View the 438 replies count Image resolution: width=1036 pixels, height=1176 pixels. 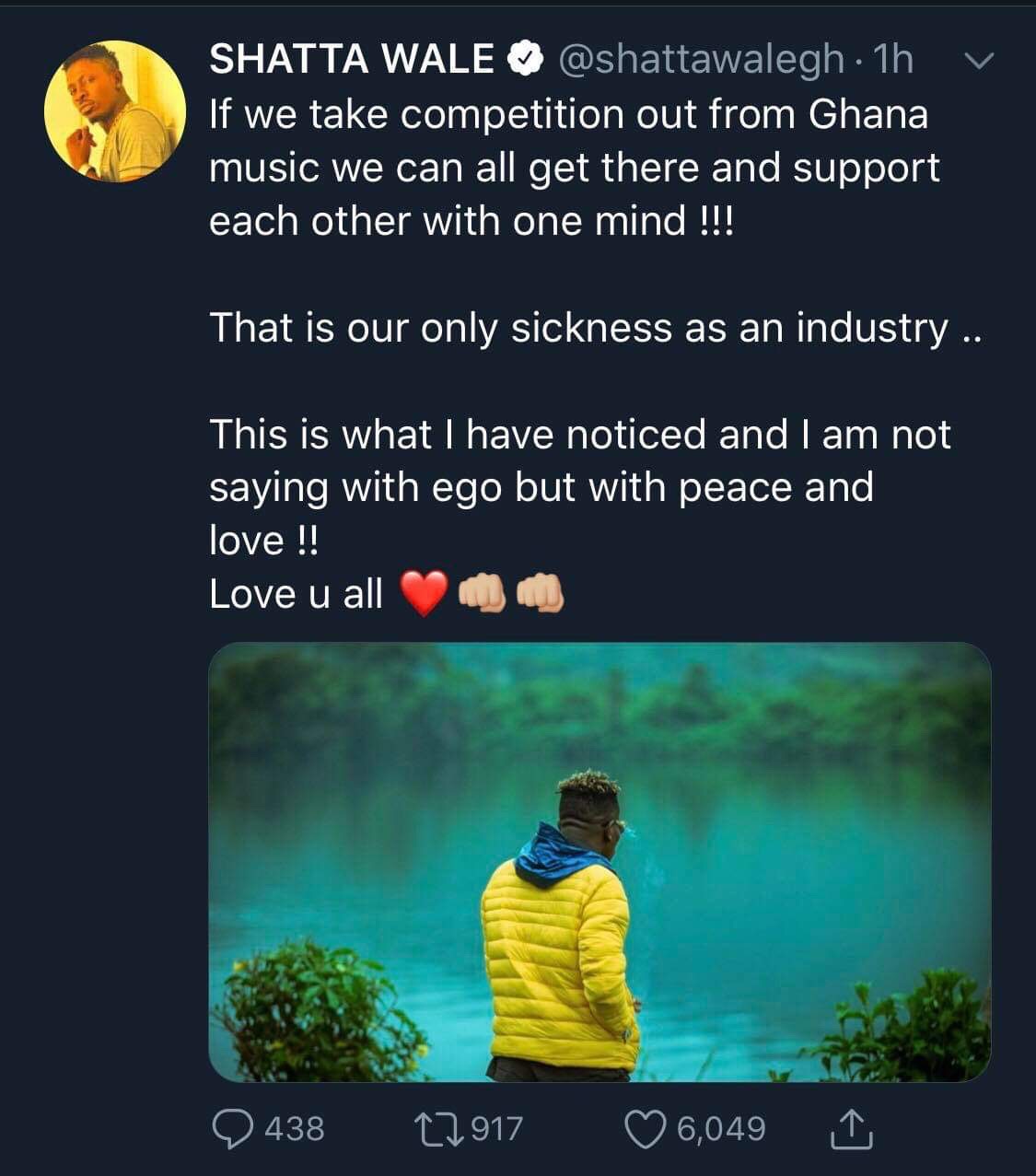coord(295,1128)
